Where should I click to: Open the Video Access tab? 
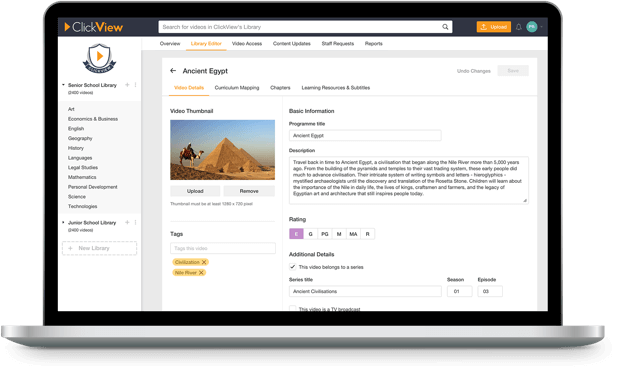click(x=247, y=43)
